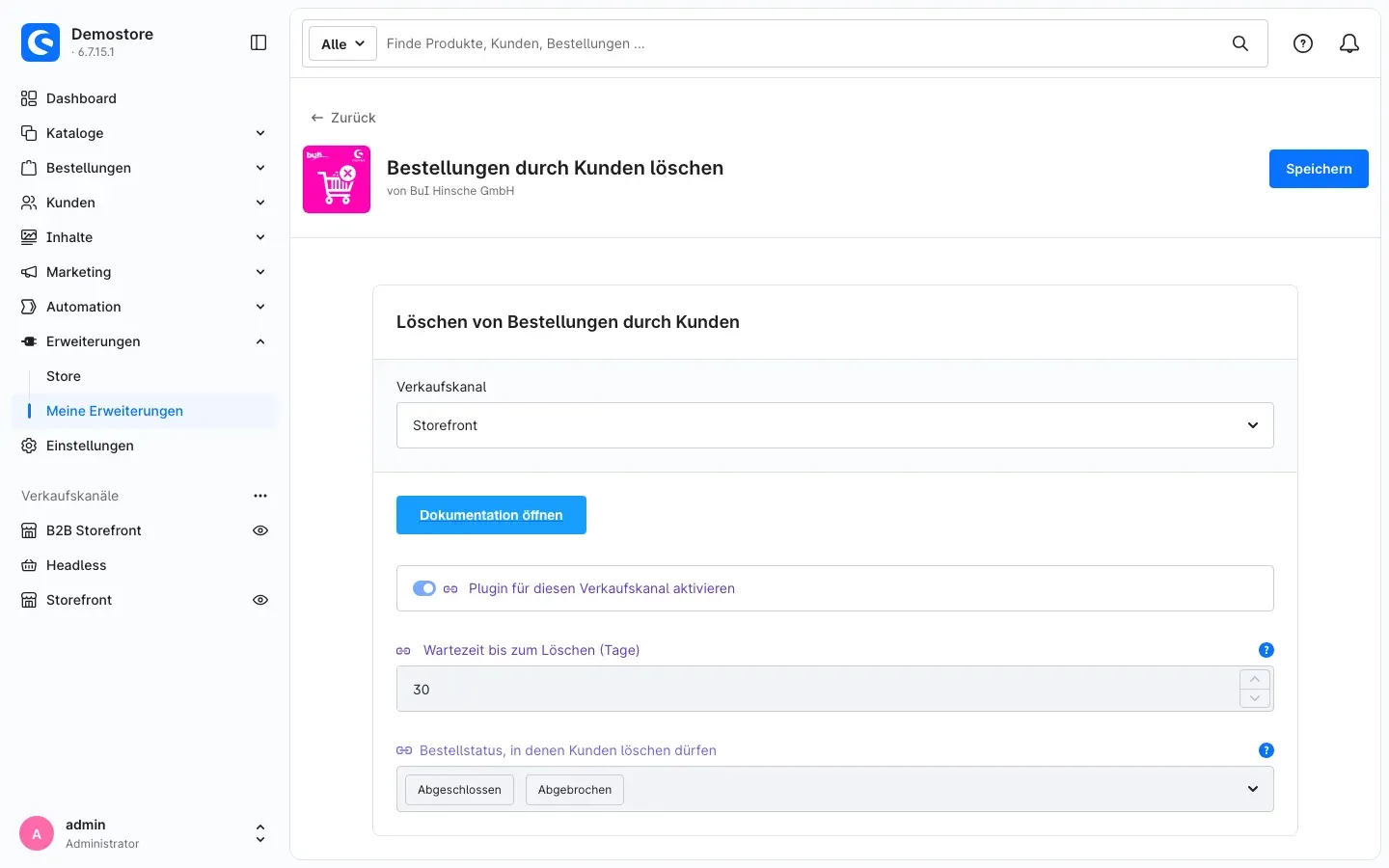1389x868 pixels.
Task: Click the Kunden people icon
Action: pyautogui.click(x=29, y=203)
